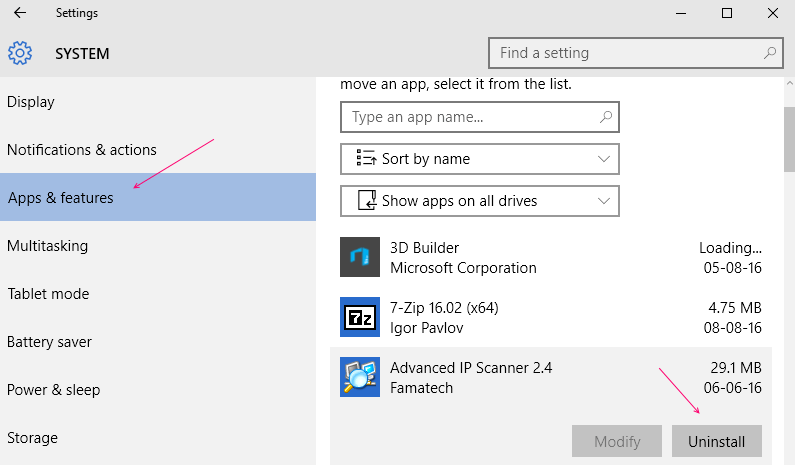
Task: Click the drive icon in Show apps dropdown
Action: point(367,200)
